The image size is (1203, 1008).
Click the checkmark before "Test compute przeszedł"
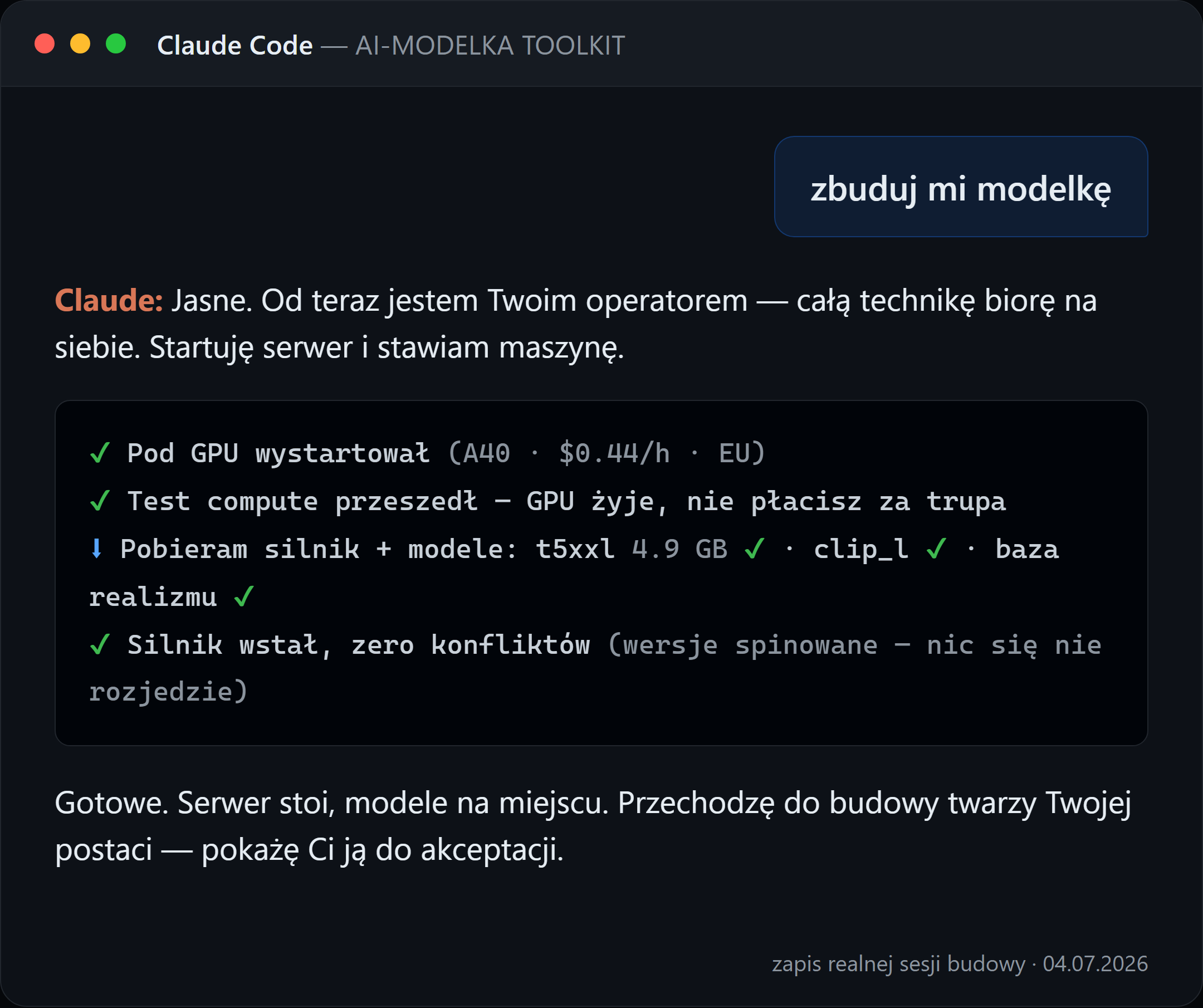pos(100,501)
